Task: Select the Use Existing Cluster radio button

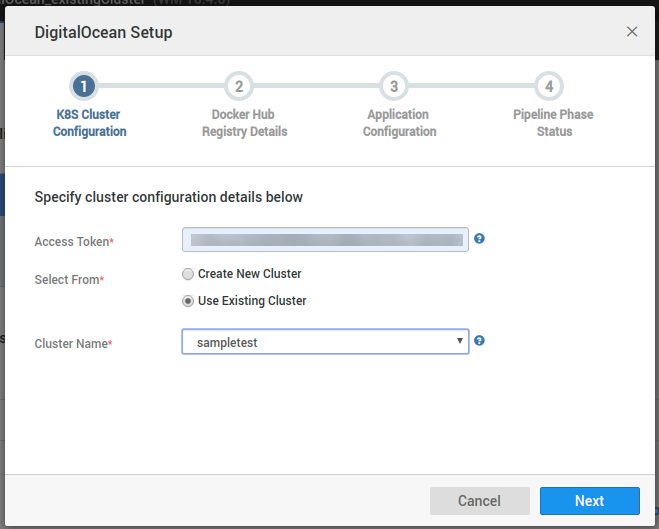Action: click(x=188, y=301)
